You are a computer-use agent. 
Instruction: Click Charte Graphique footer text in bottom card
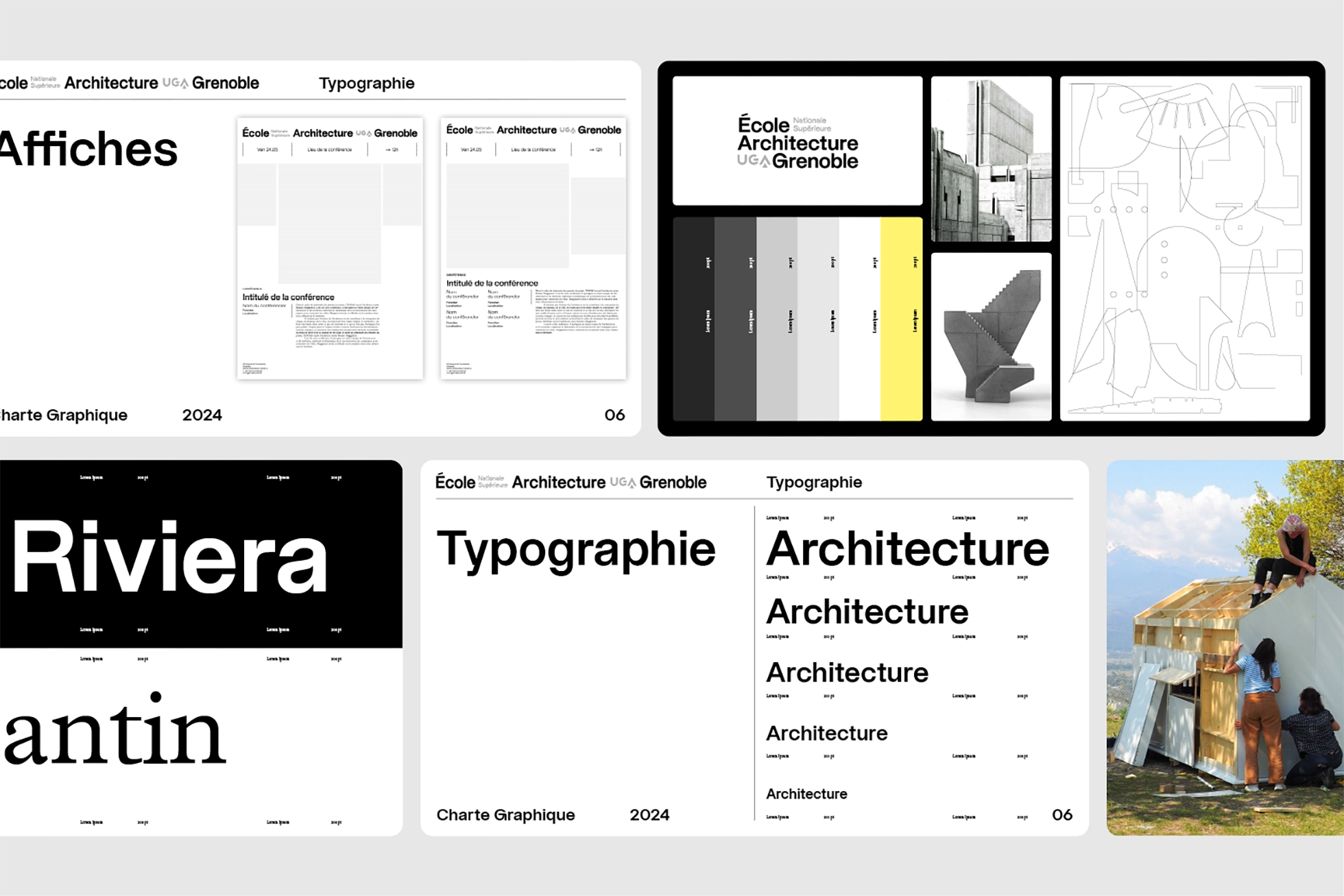pyautogui.click(x=505, y=815)
